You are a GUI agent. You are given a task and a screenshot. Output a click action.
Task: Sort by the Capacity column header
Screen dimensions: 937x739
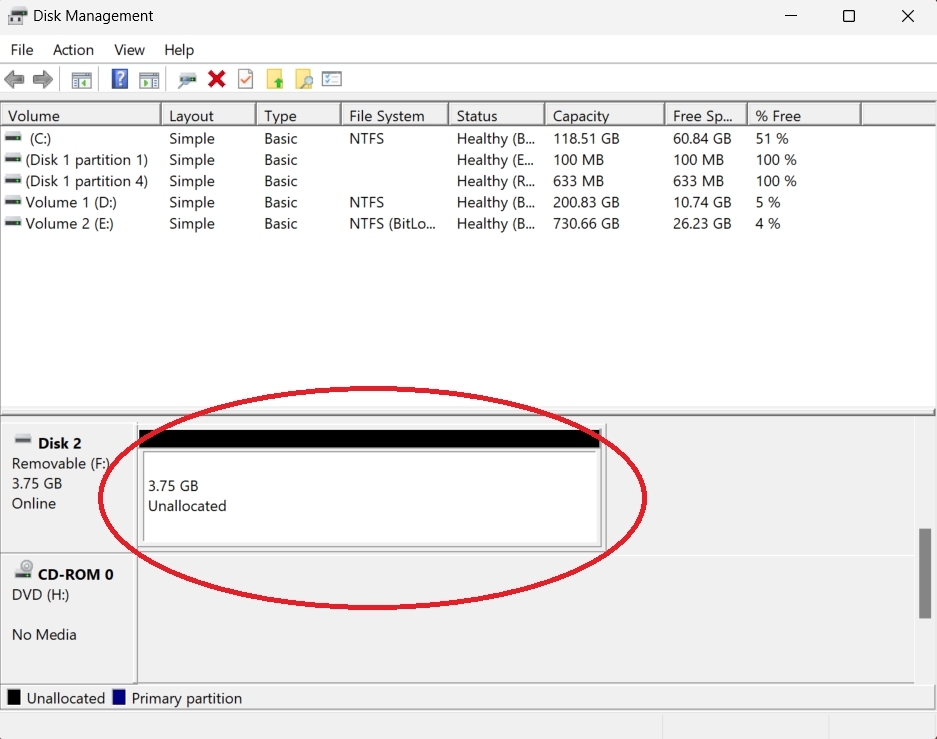click(x=581, y=116)
